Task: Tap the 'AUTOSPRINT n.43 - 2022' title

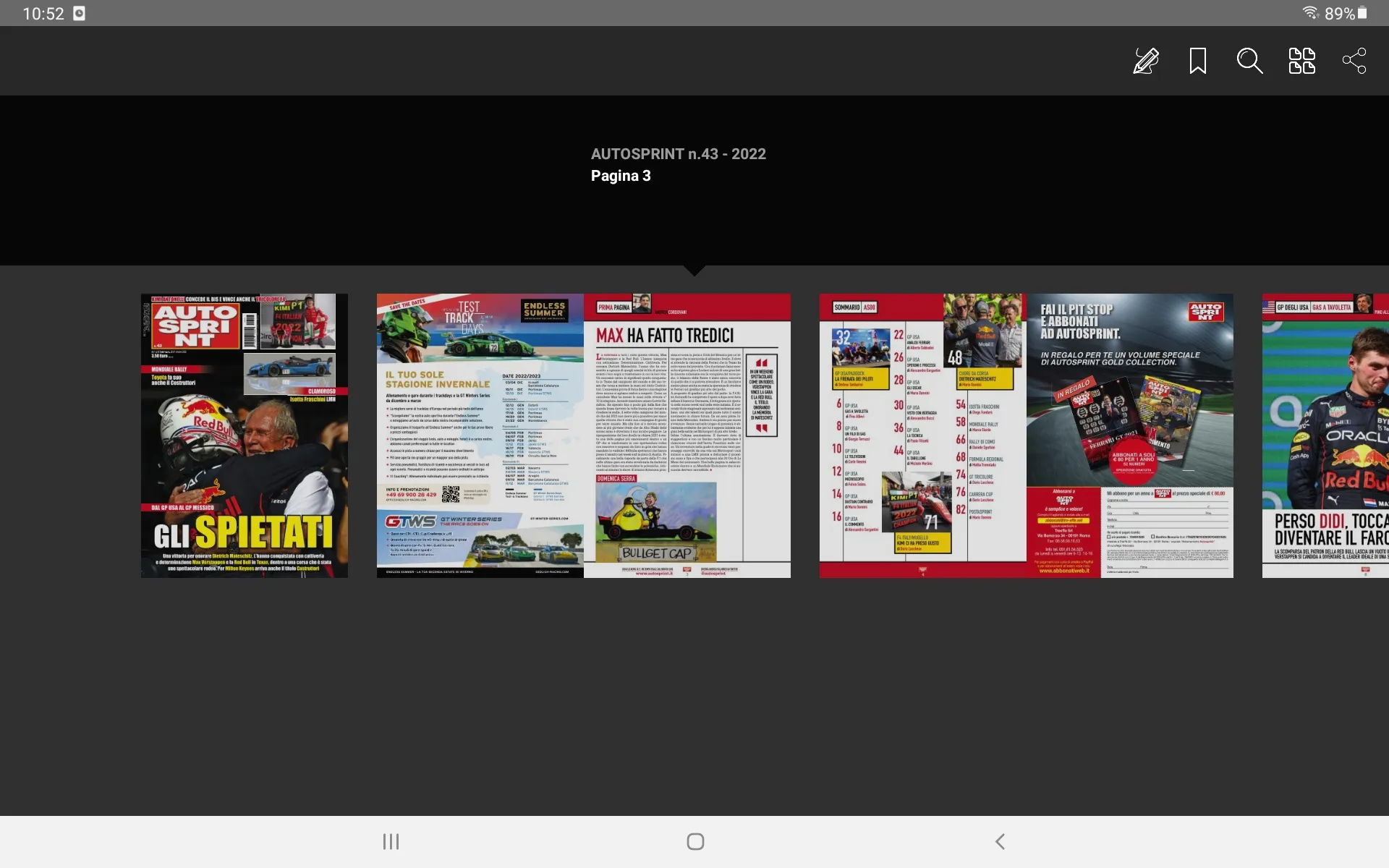Action: pos(678,154)
